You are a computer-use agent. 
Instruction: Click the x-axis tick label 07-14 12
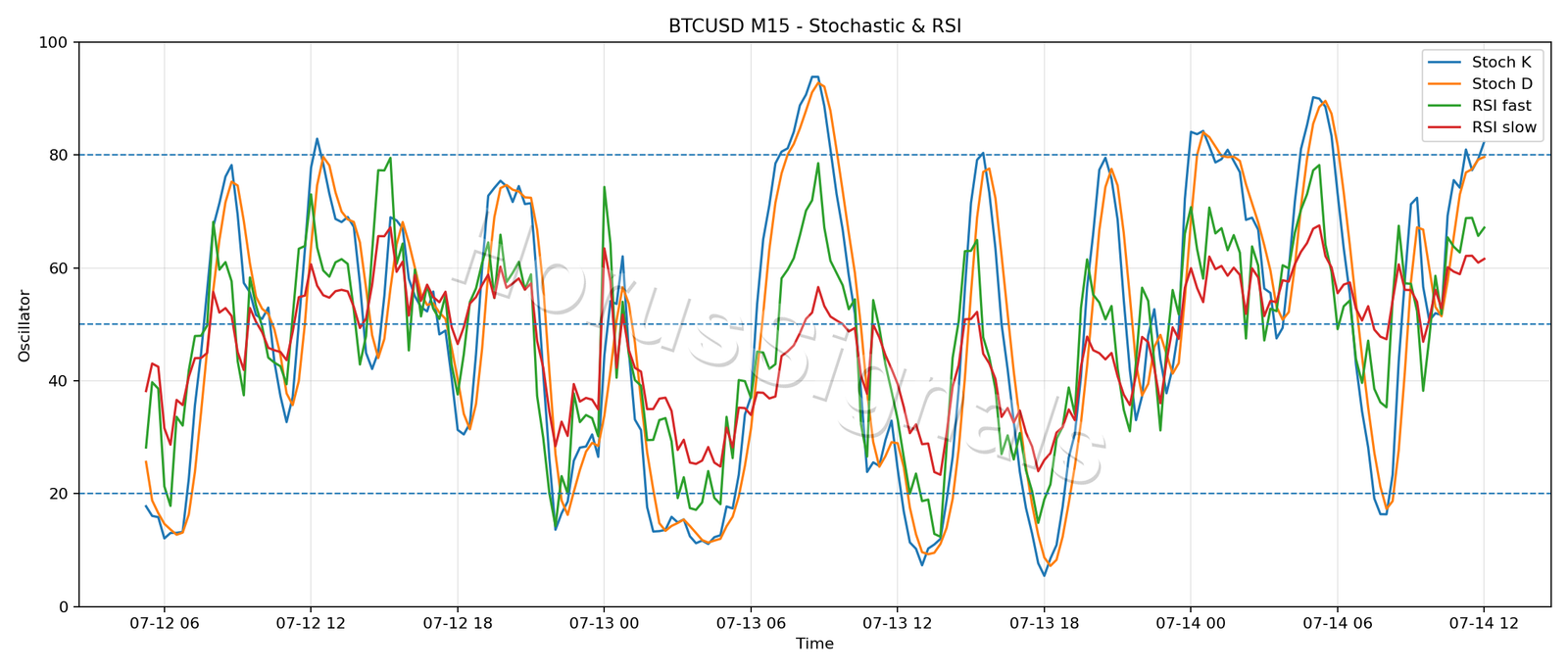[1484, 623]
